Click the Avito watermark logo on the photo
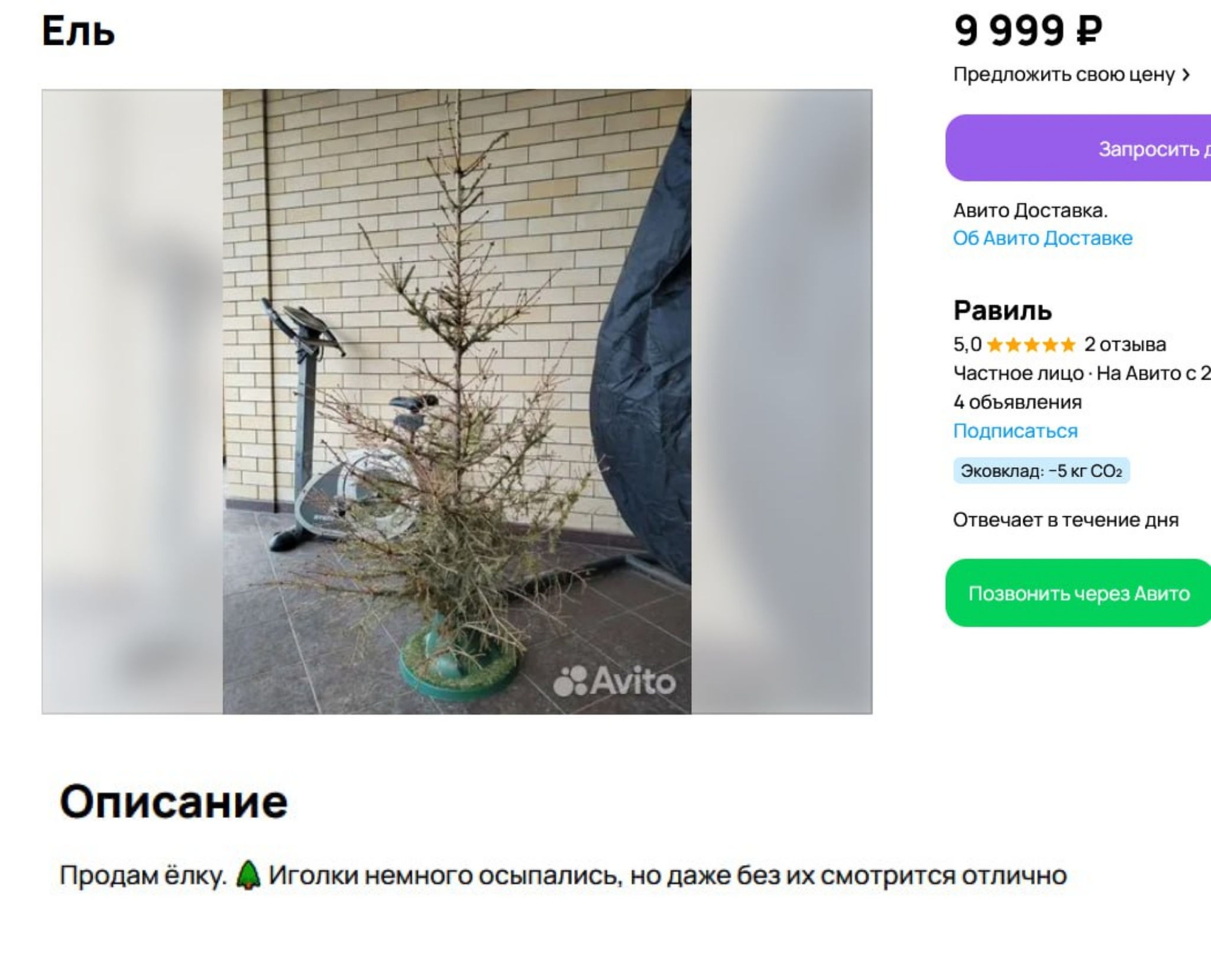 [x=614, y=681]
